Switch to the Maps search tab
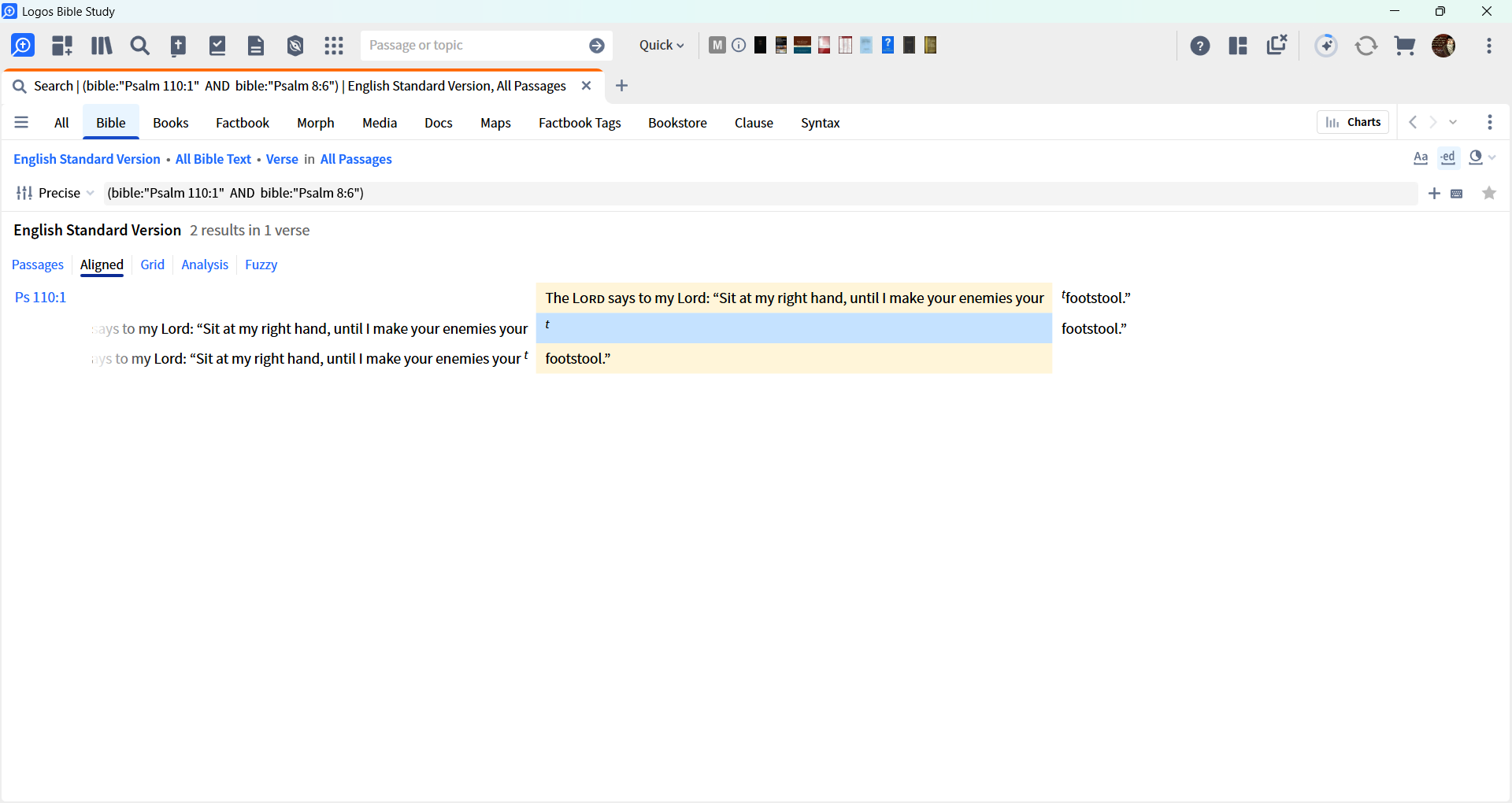The width and height of the screenshot is (1512, 803). (496, 123)
